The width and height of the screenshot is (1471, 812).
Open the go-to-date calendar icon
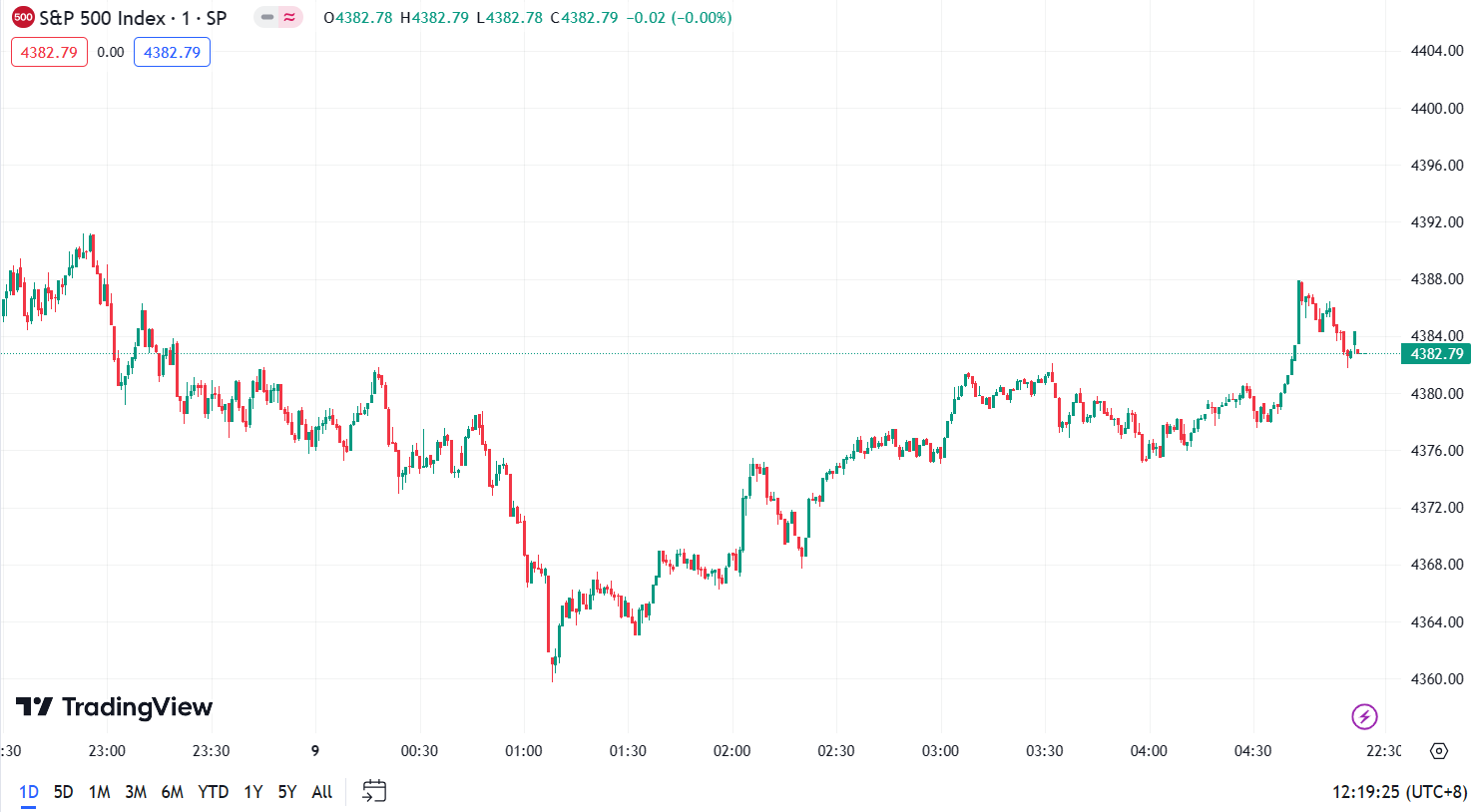(x=374, y=792)
